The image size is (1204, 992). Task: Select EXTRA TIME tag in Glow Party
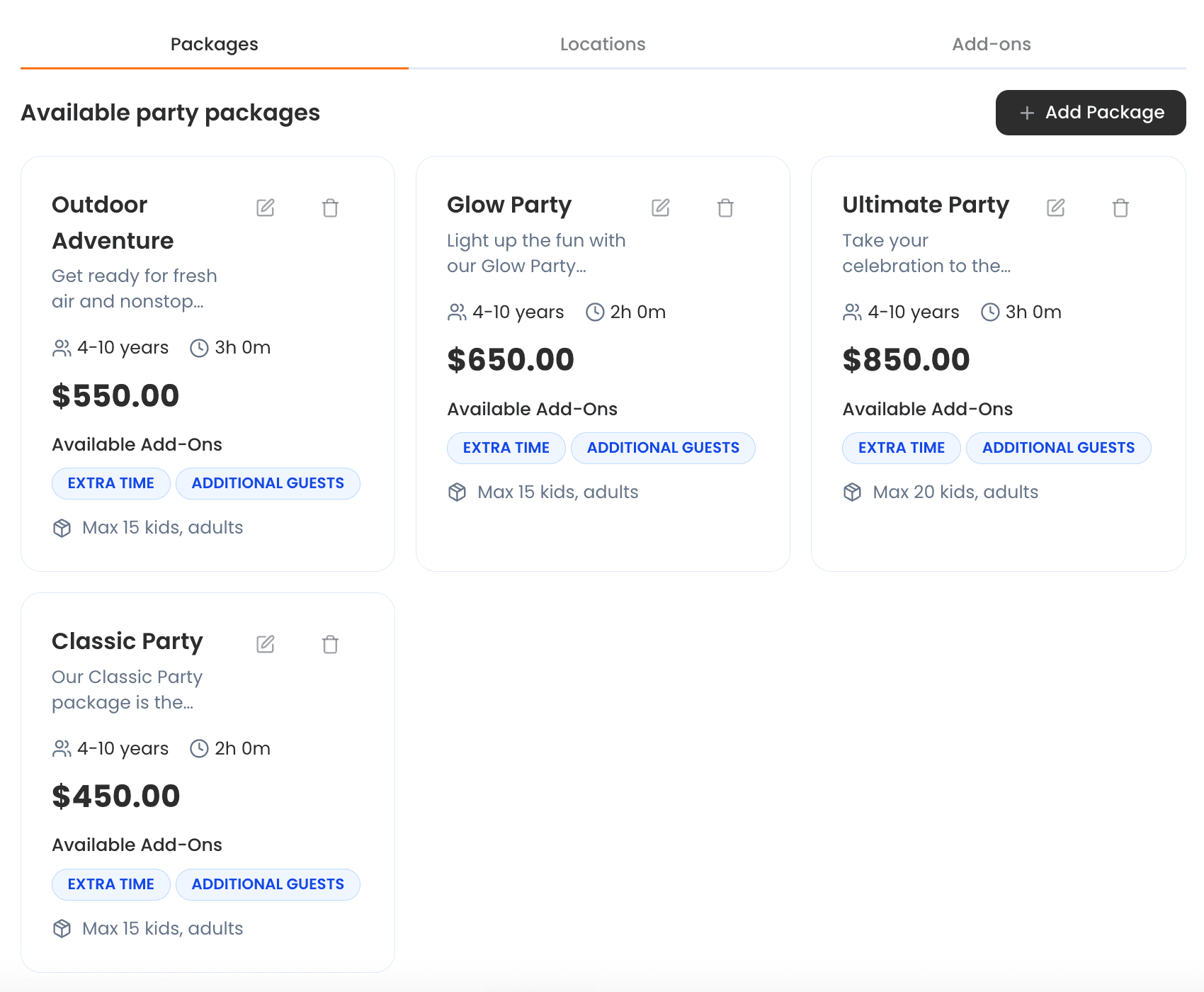point(506,448)
